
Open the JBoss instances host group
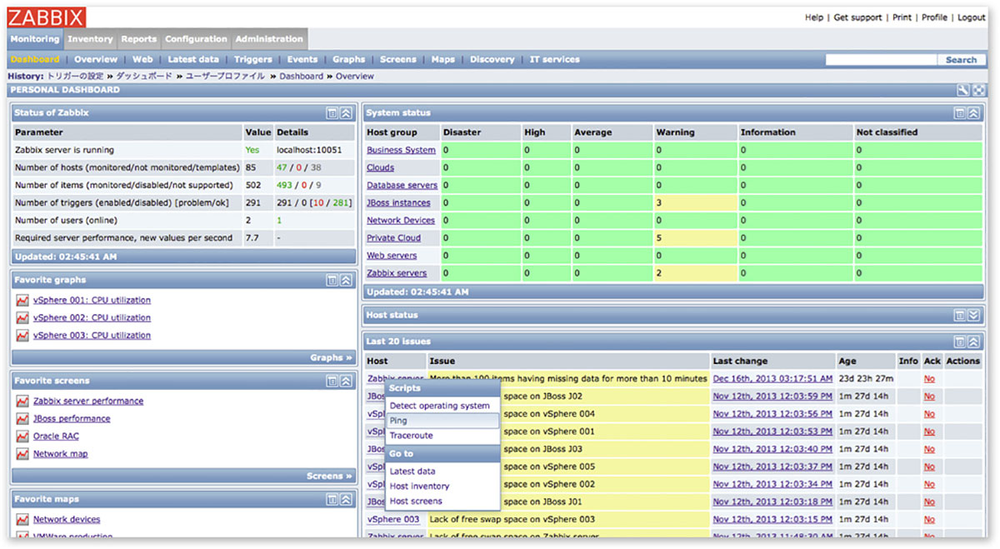click(x=399, y=203)
